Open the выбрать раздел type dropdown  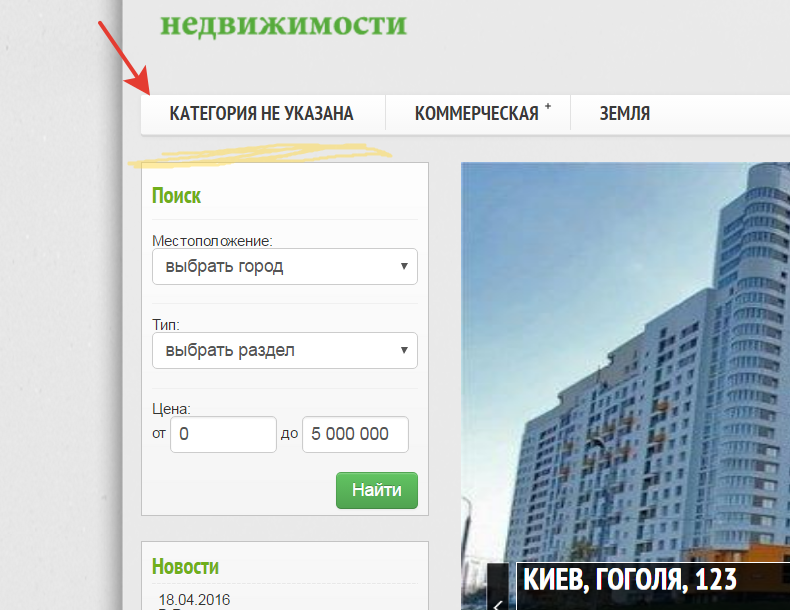coord(285,351)
